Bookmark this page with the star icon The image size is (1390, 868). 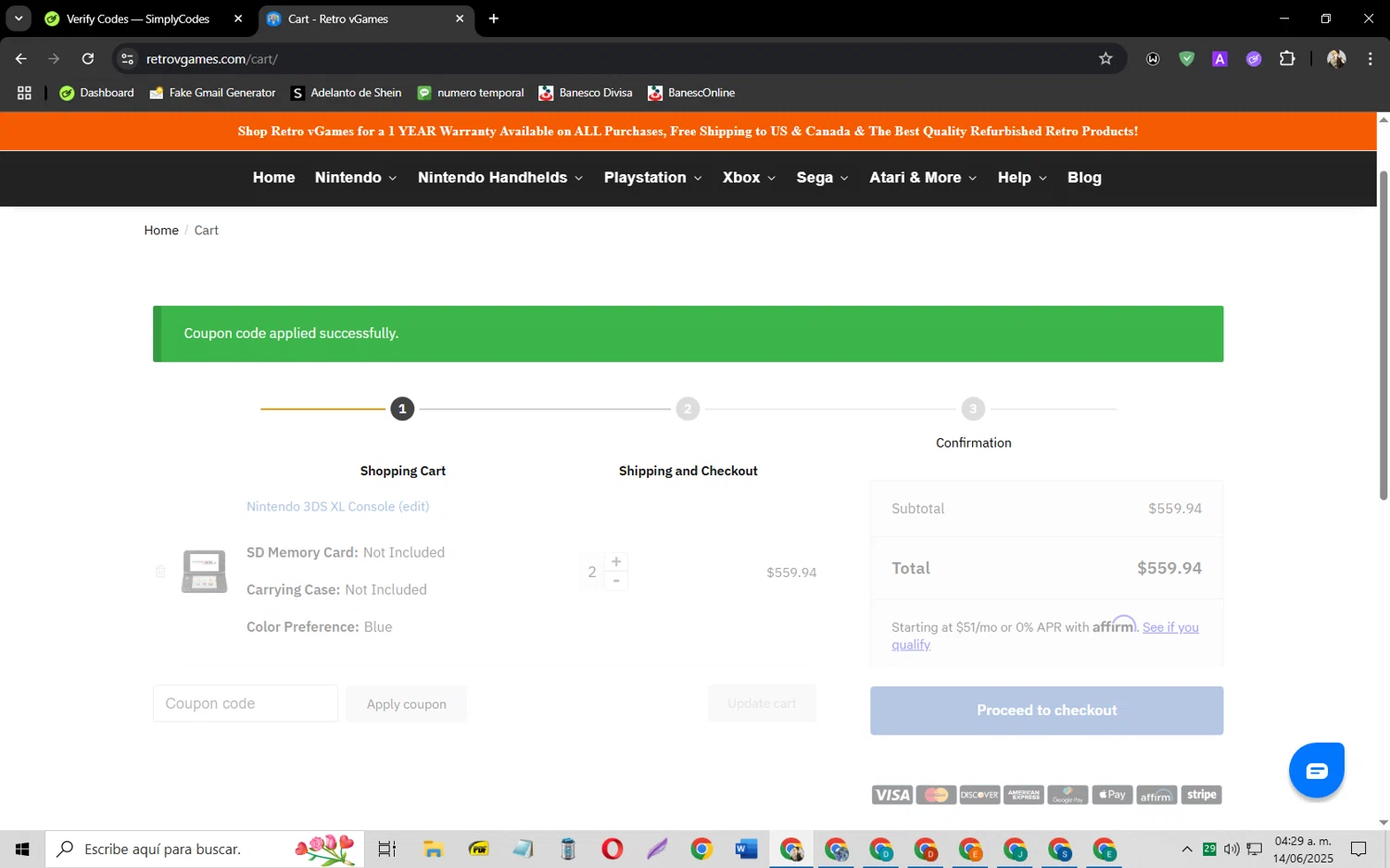(1106, 58)
